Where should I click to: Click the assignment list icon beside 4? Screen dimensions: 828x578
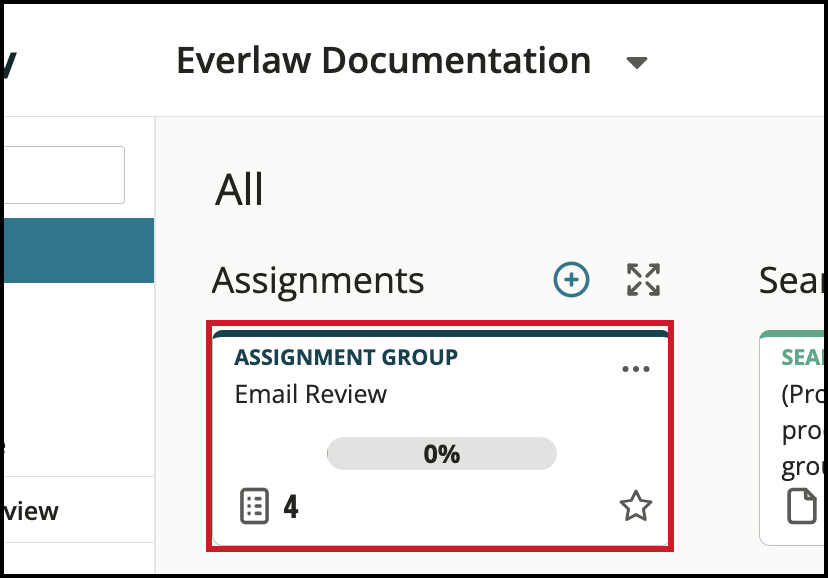tap(255, 506)
